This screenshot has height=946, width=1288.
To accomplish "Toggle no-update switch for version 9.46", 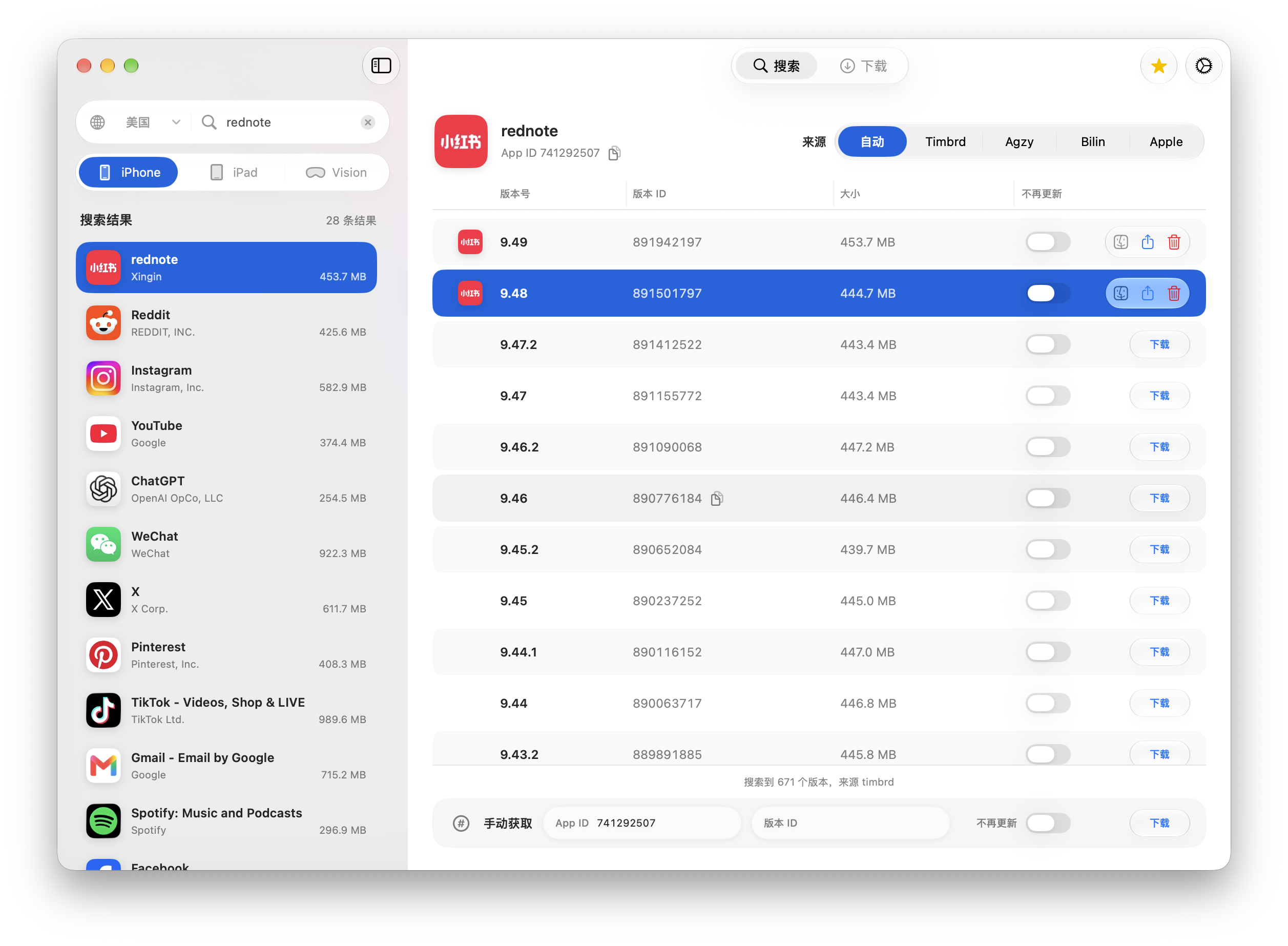I will 1048,498.
